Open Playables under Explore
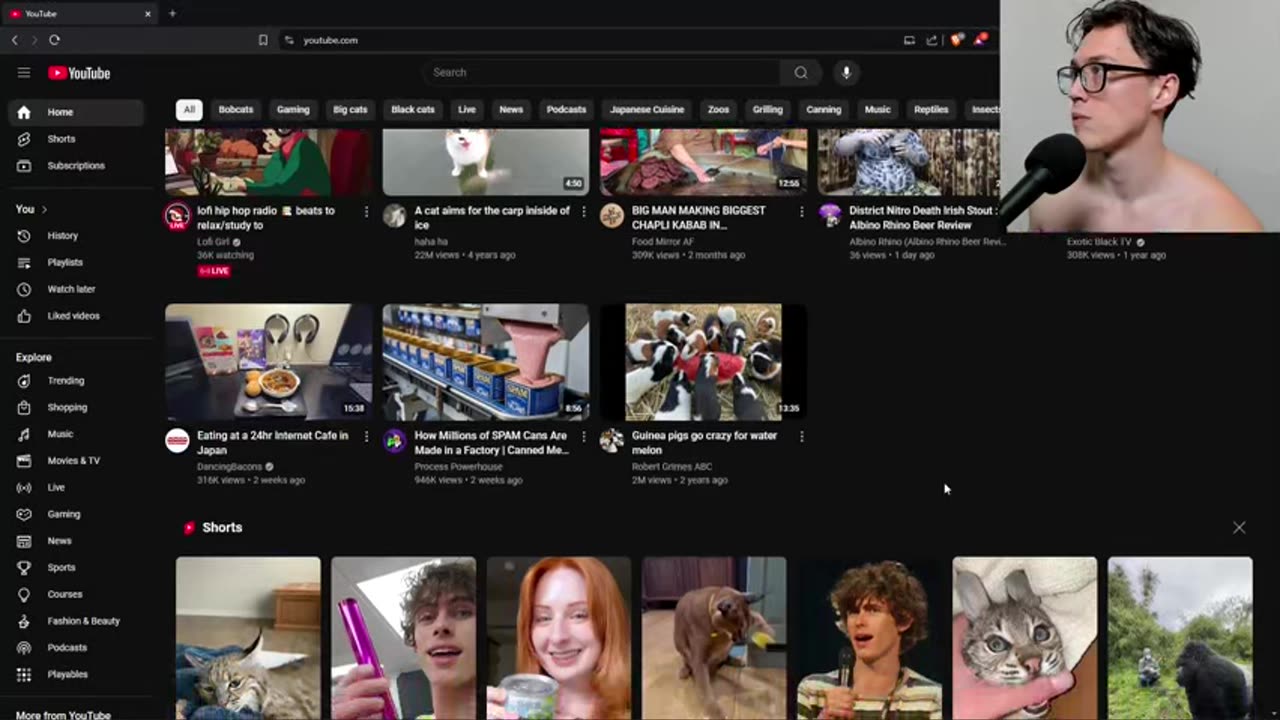Viewport: 1280px width, 720px height. click(x=76, y=674)
